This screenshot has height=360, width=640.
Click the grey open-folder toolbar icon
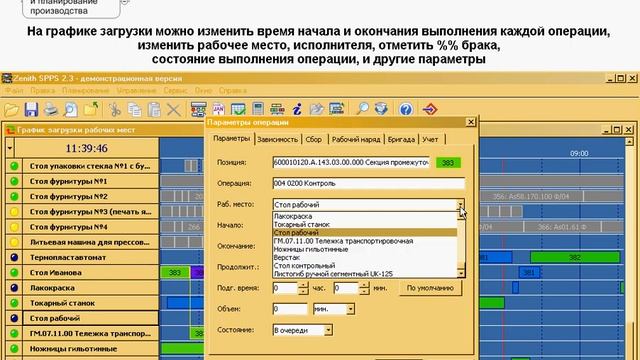click(317, 109)
